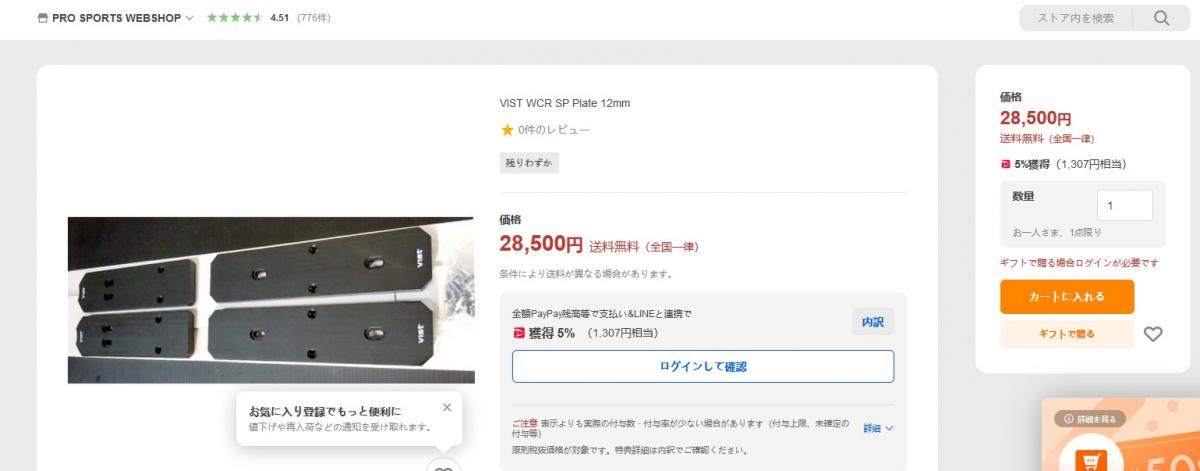Click the PayPay icon next to 獲得 5%
This screenshot has width=1200, height=471.
(518, 333)
